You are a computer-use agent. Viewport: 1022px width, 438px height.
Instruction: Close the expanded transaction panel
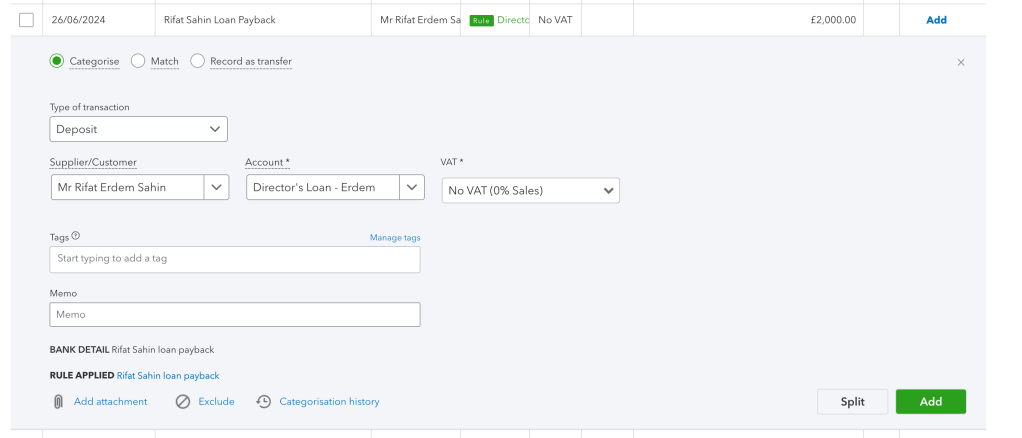pos(961,63)
